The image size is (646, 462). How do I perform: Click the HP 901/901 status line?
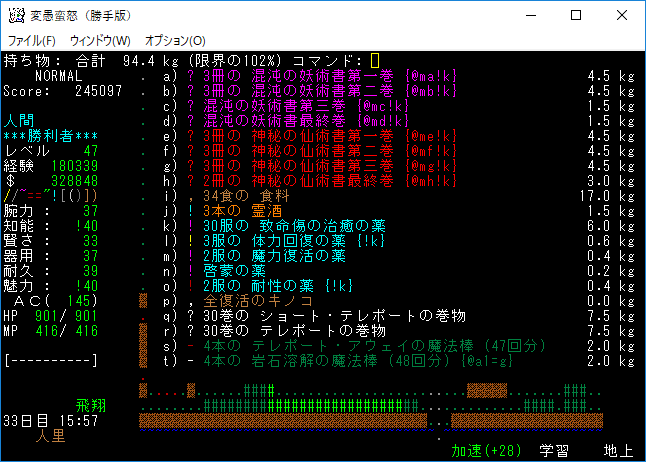[50, 316]
